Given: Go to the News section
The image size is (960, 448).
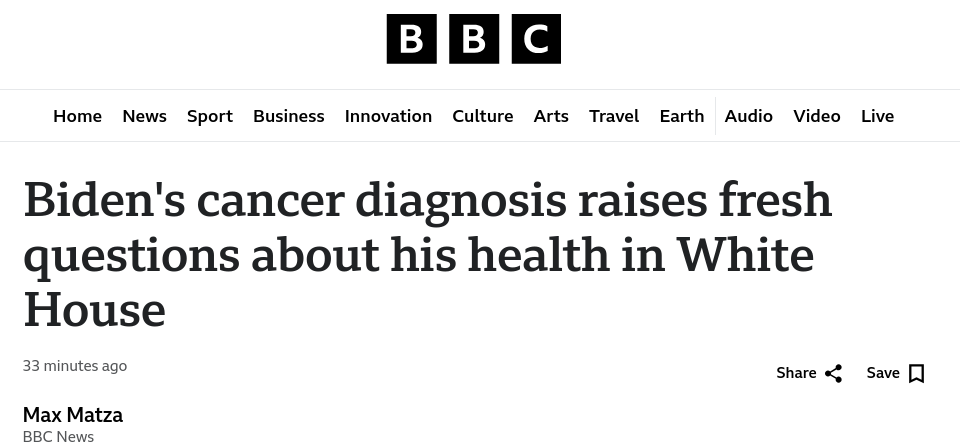Looking at the screenshot, I should (144, 116).
